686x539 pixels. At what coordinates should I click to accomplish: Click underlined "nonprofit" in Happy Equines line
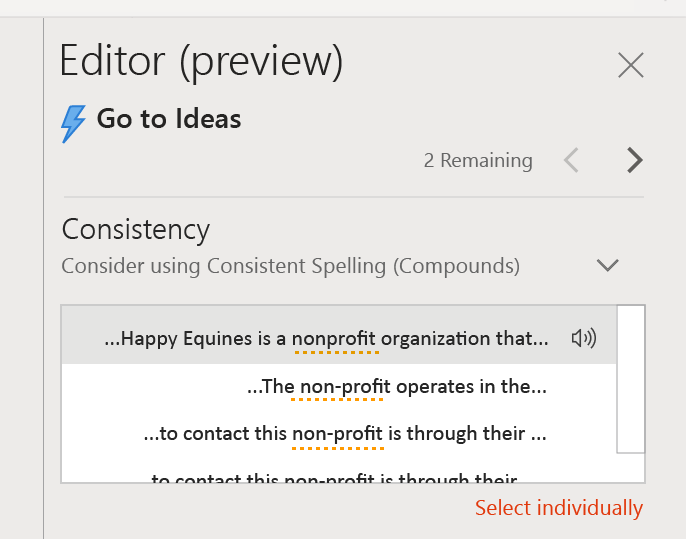pyautogui.click(x=335, y=339)
